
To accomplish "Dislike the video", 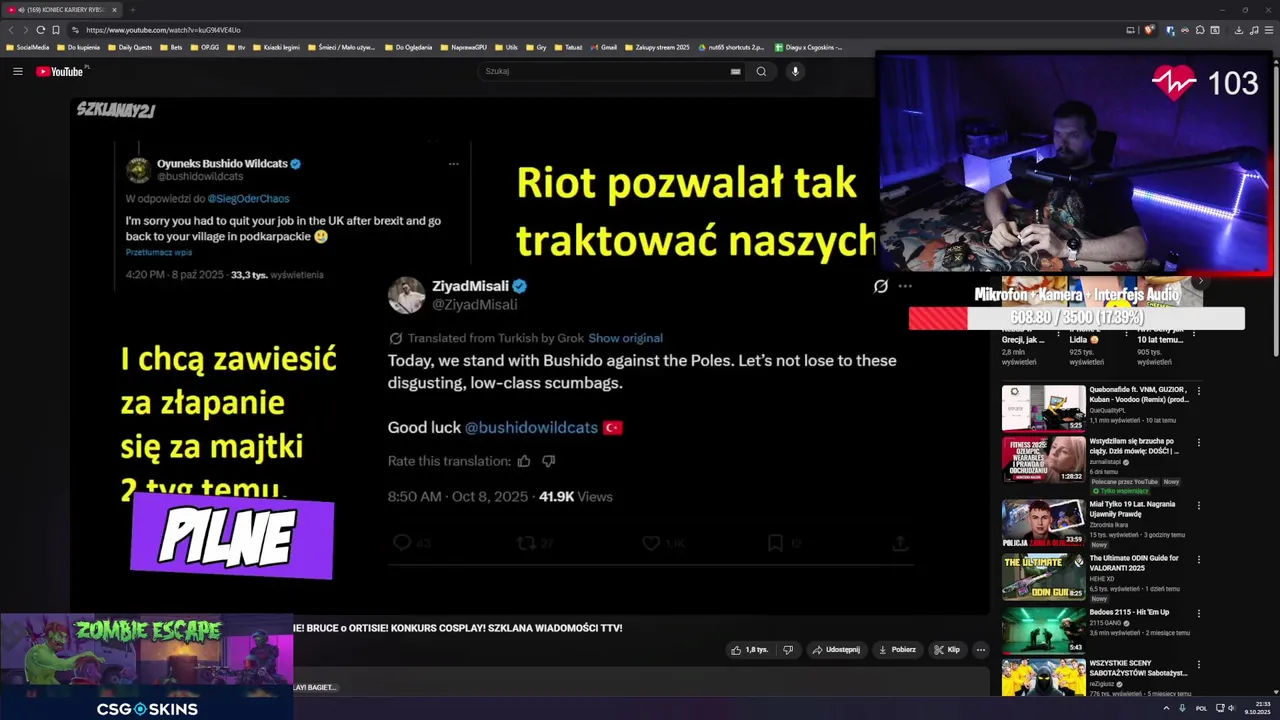I will (x=788, y=650).
